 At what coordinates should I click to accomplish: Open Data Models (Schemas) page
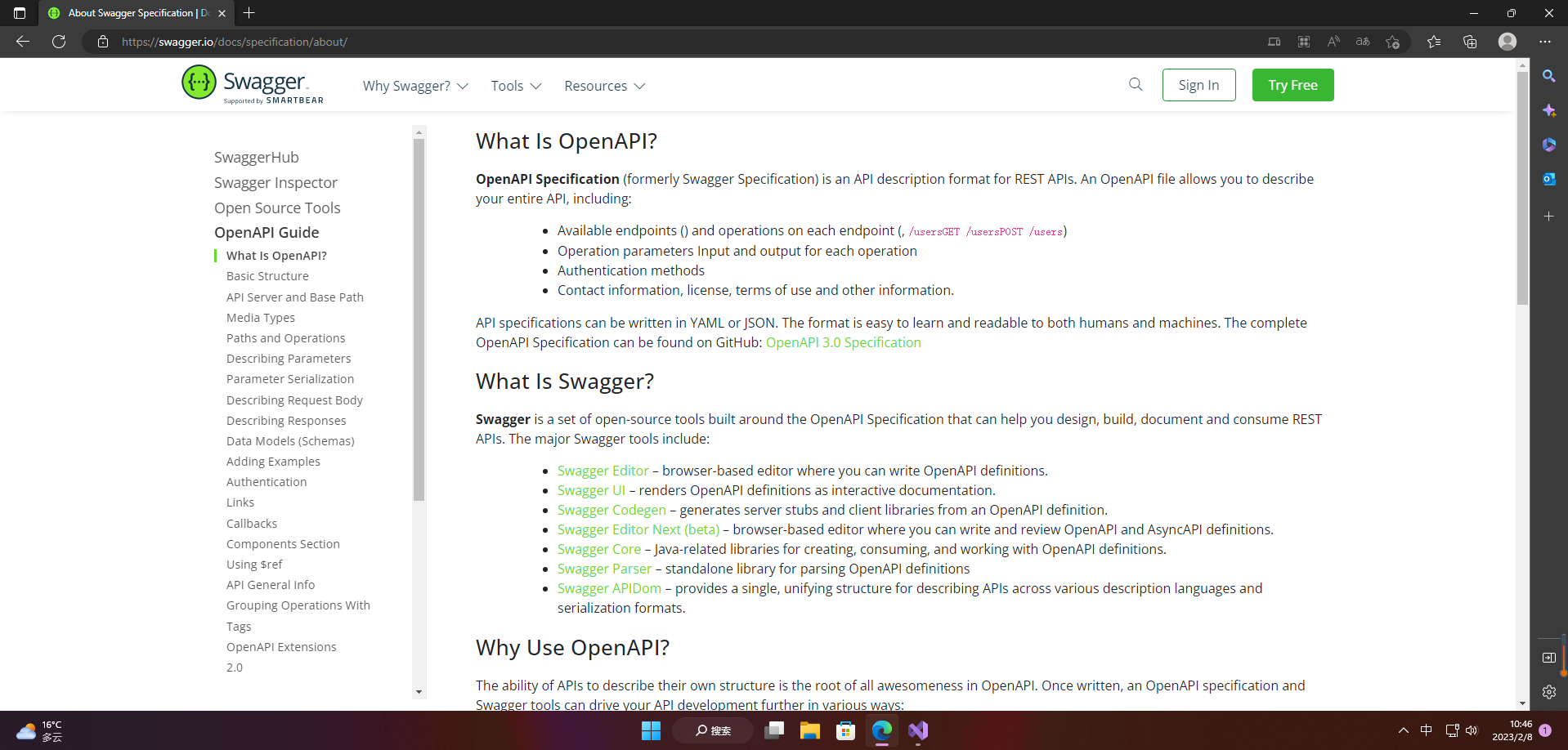290,441
